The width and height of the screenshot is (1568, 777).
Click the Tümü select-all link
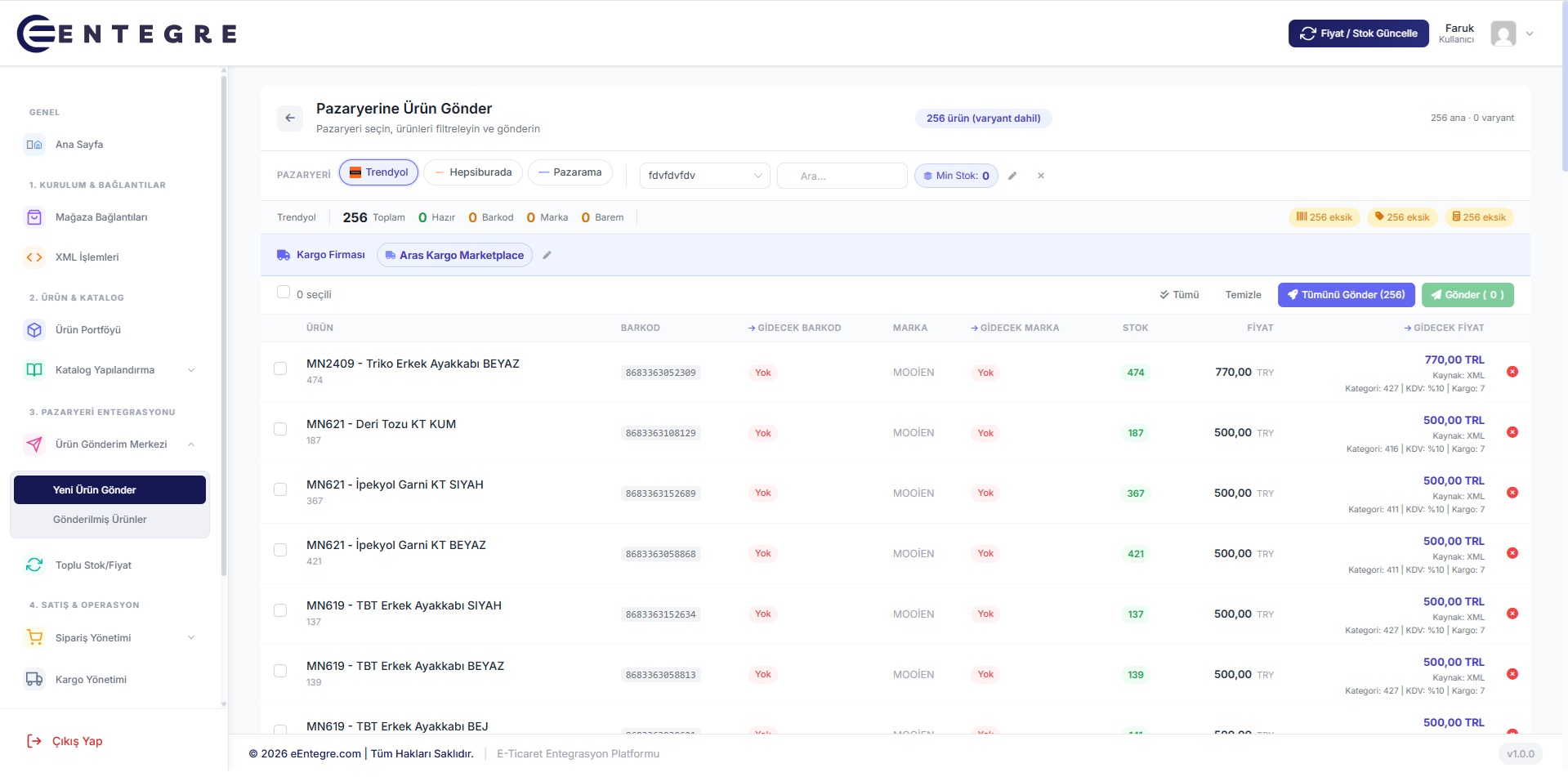coord(1179,295)
